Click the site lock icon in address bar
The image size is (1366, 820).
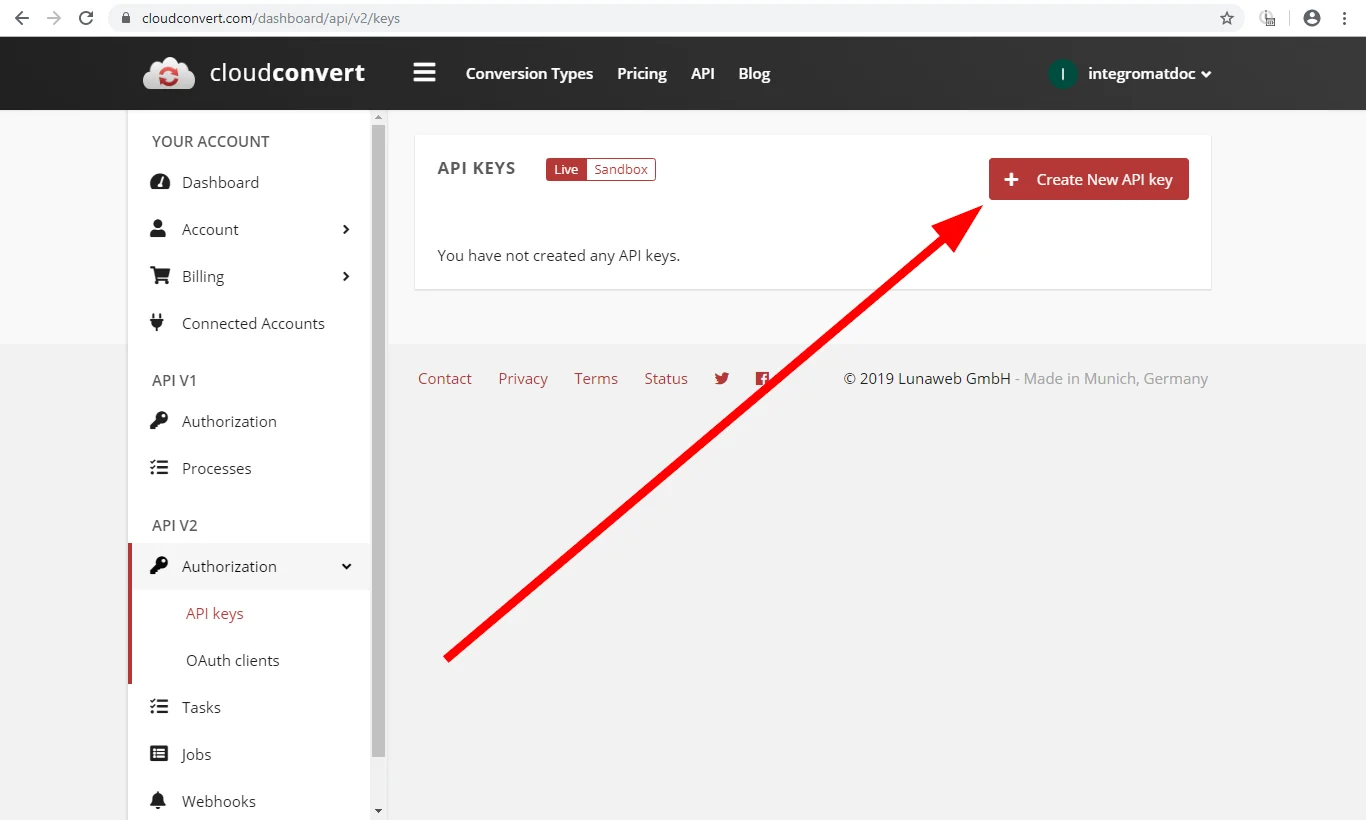pyautogui.click(x=125, y=18)
